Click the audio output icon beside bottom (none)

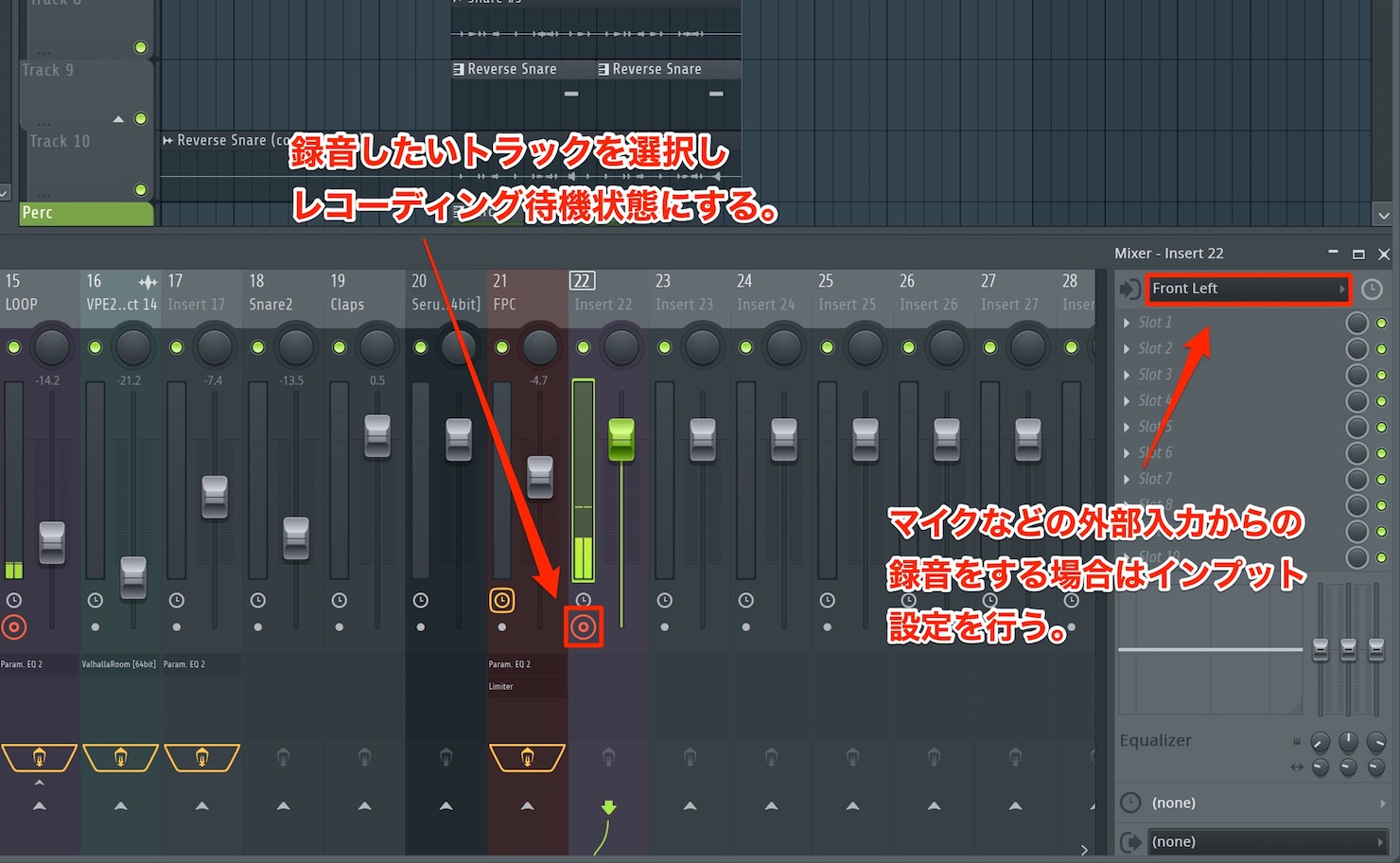[x=1130, y=841]
